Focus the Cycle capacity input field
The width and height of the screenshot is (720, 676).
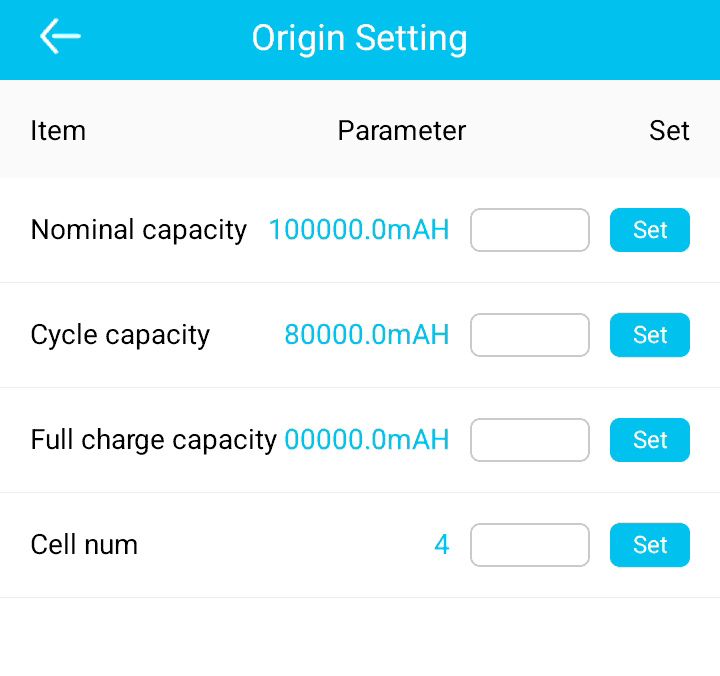click(530, 335)
